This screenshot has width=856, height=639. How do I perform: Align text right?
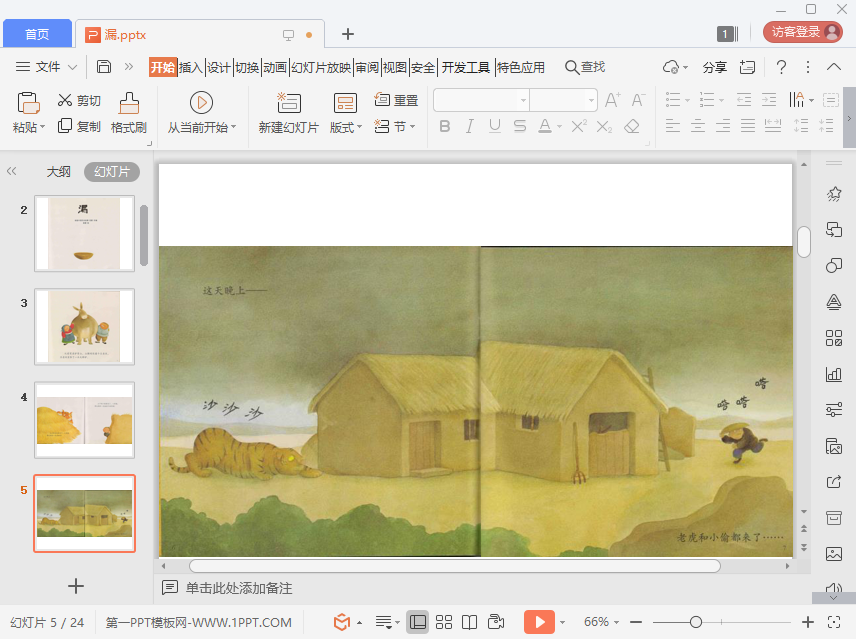coord(723,126)
